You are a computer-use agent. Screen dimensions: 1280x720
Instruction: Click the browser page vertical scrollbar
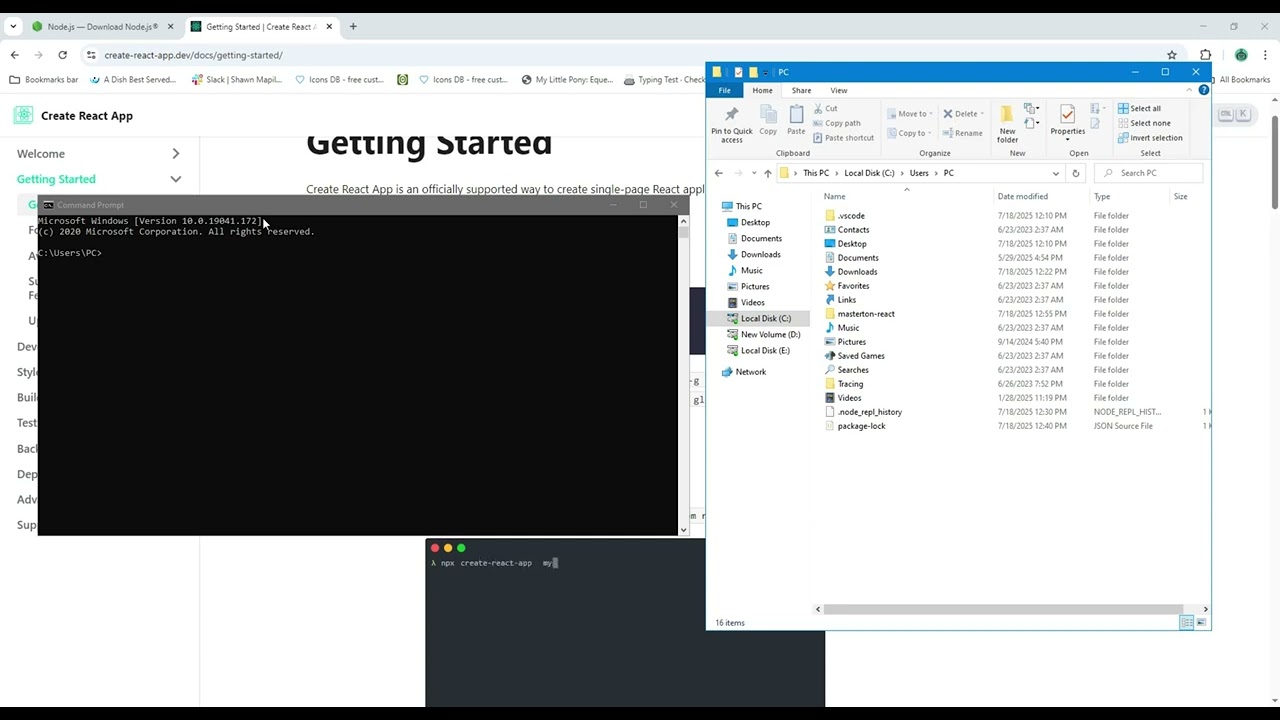pyautogui.click(x=1275, y=162)
